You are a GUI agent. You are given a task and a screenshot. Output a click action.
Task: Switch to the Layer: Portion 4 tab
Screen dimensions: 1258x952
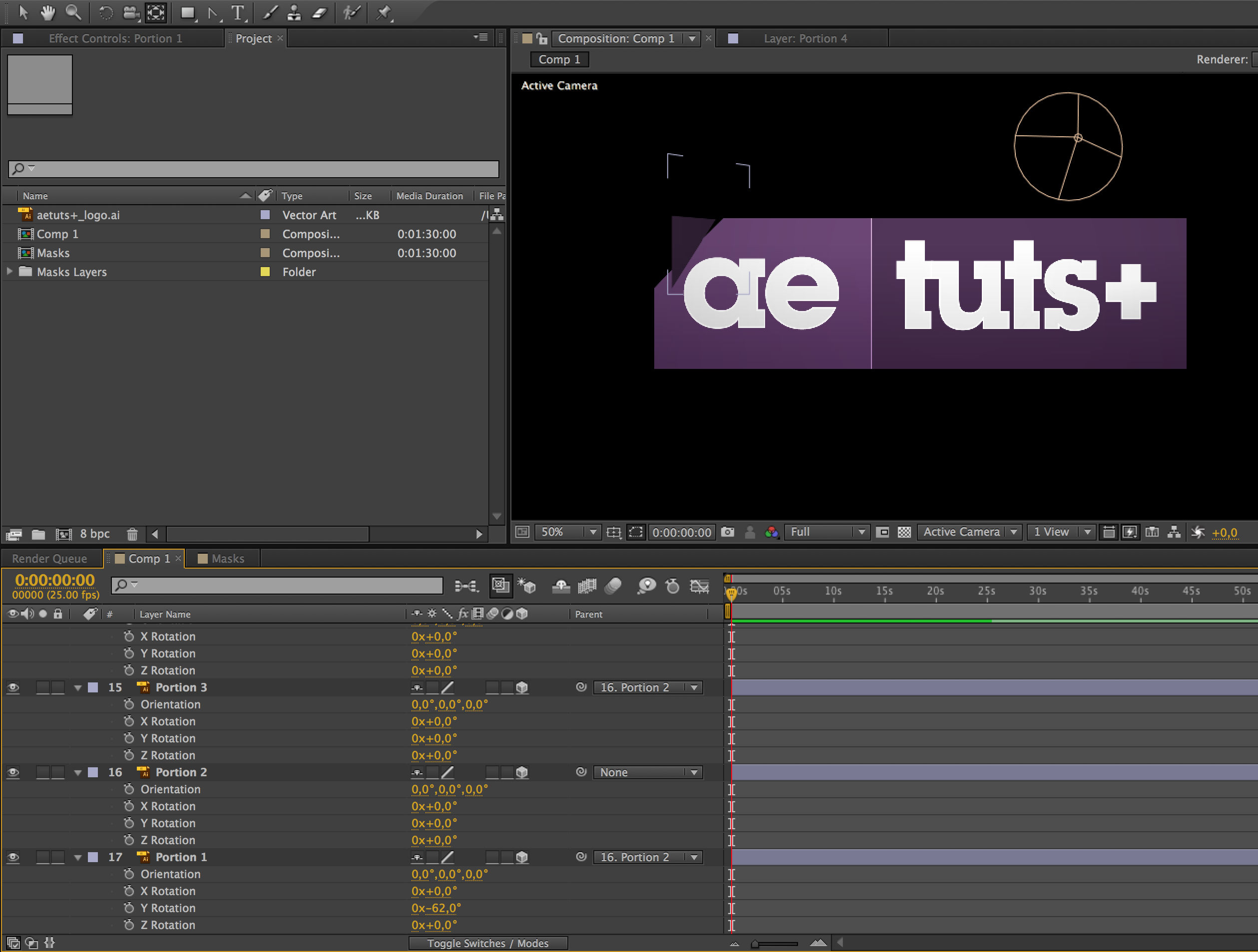point(806,38)
